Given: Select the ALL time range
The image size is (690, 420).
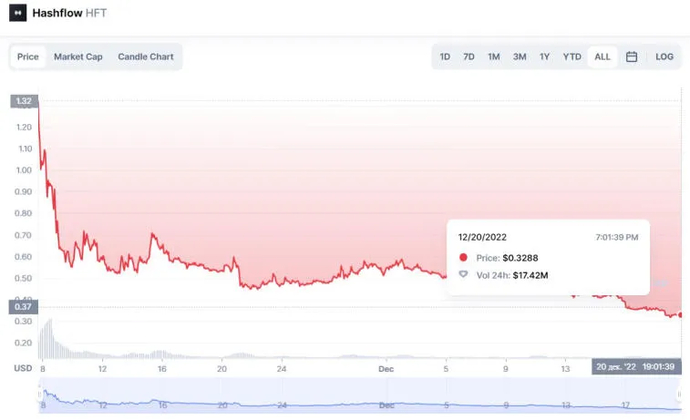Looking at the screenshot, I should click(x=602, y=57).
